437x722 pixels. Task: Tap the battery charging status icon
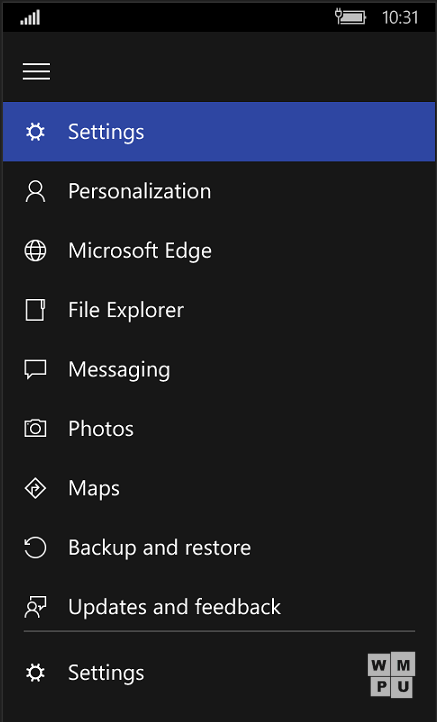click(350, 17)
